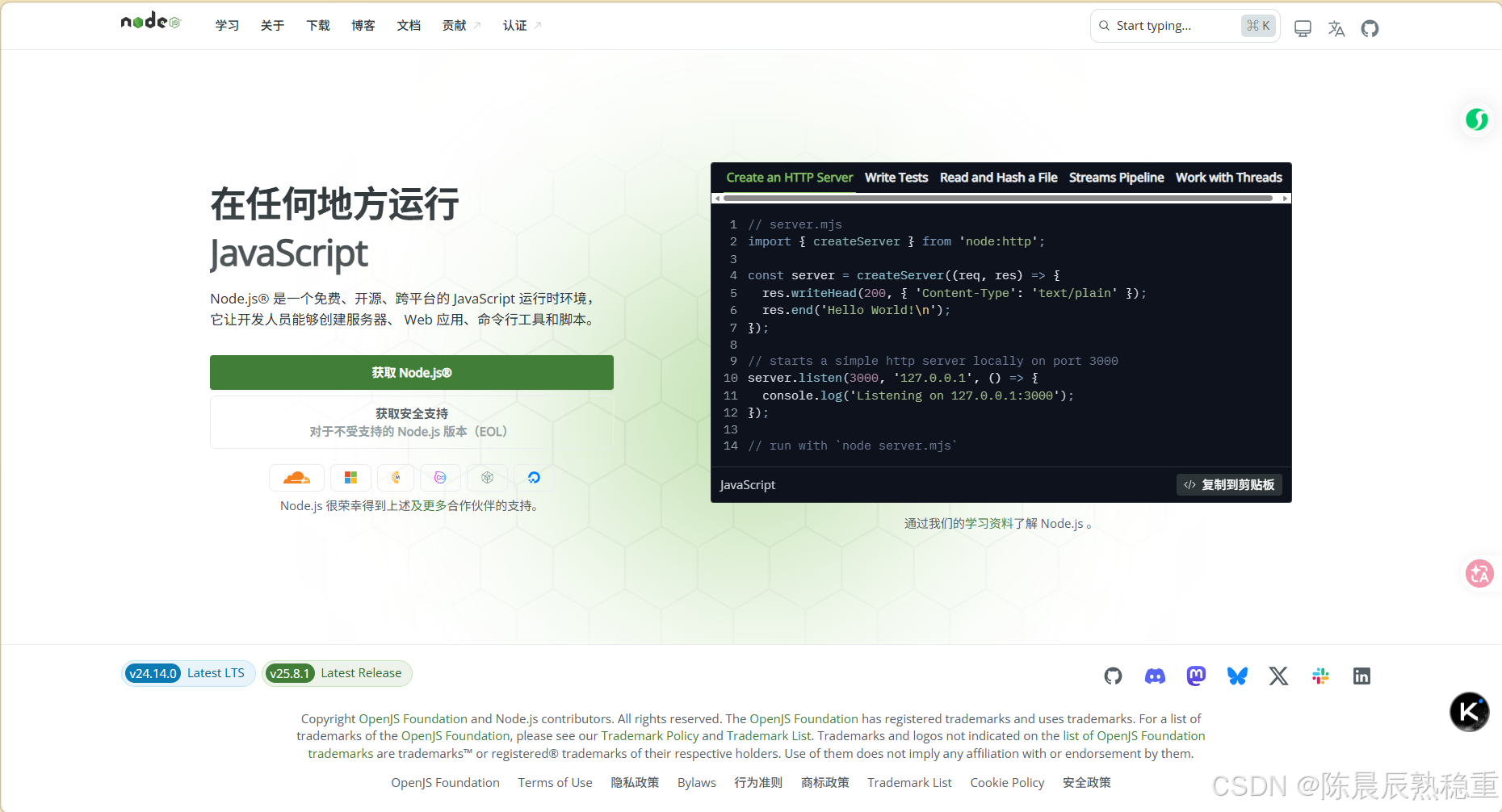Viewport: 1502px width, 812px height.
Task: Open the 商标政策 footer link
Action: click(x=825, y=783)
